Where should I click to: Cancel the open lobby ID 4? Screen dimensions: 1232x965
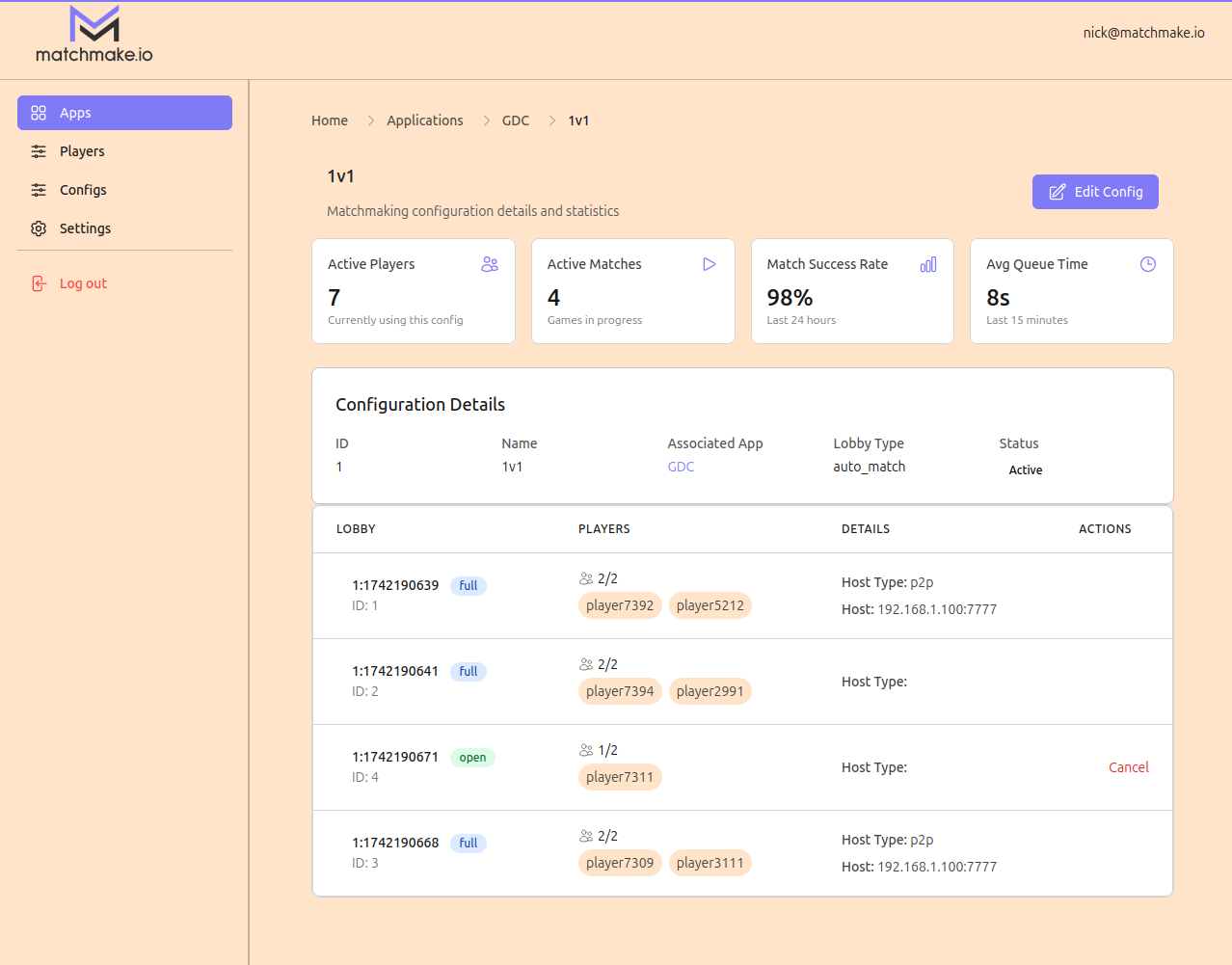(1128, 767)
